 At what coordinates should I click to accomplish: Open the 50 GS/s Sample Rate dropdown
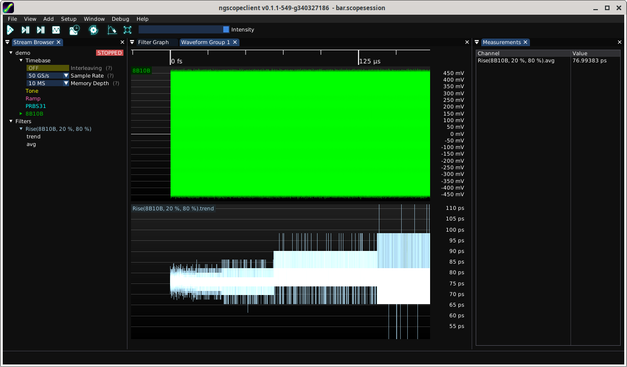tap(48, 76)
